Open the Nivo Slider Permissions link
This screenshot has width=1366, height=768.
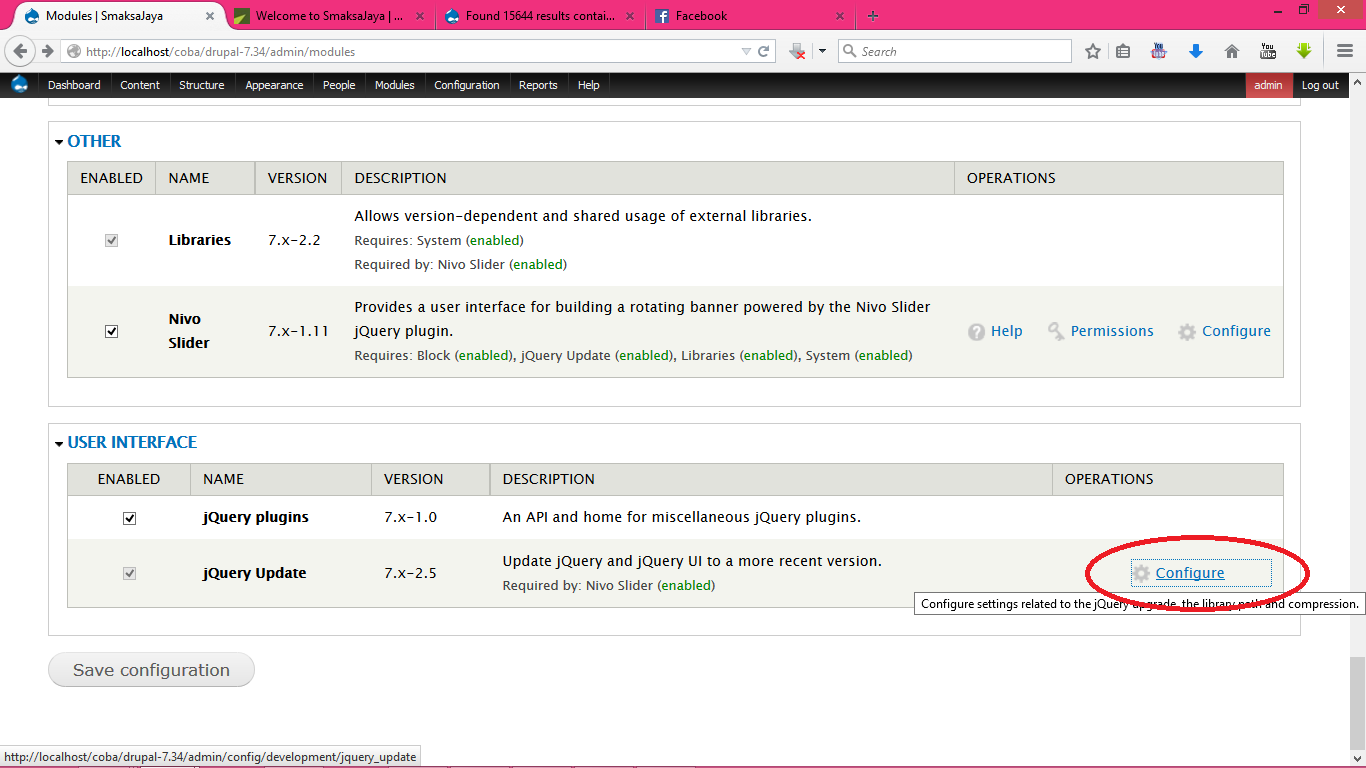(x=1112, y=331)
